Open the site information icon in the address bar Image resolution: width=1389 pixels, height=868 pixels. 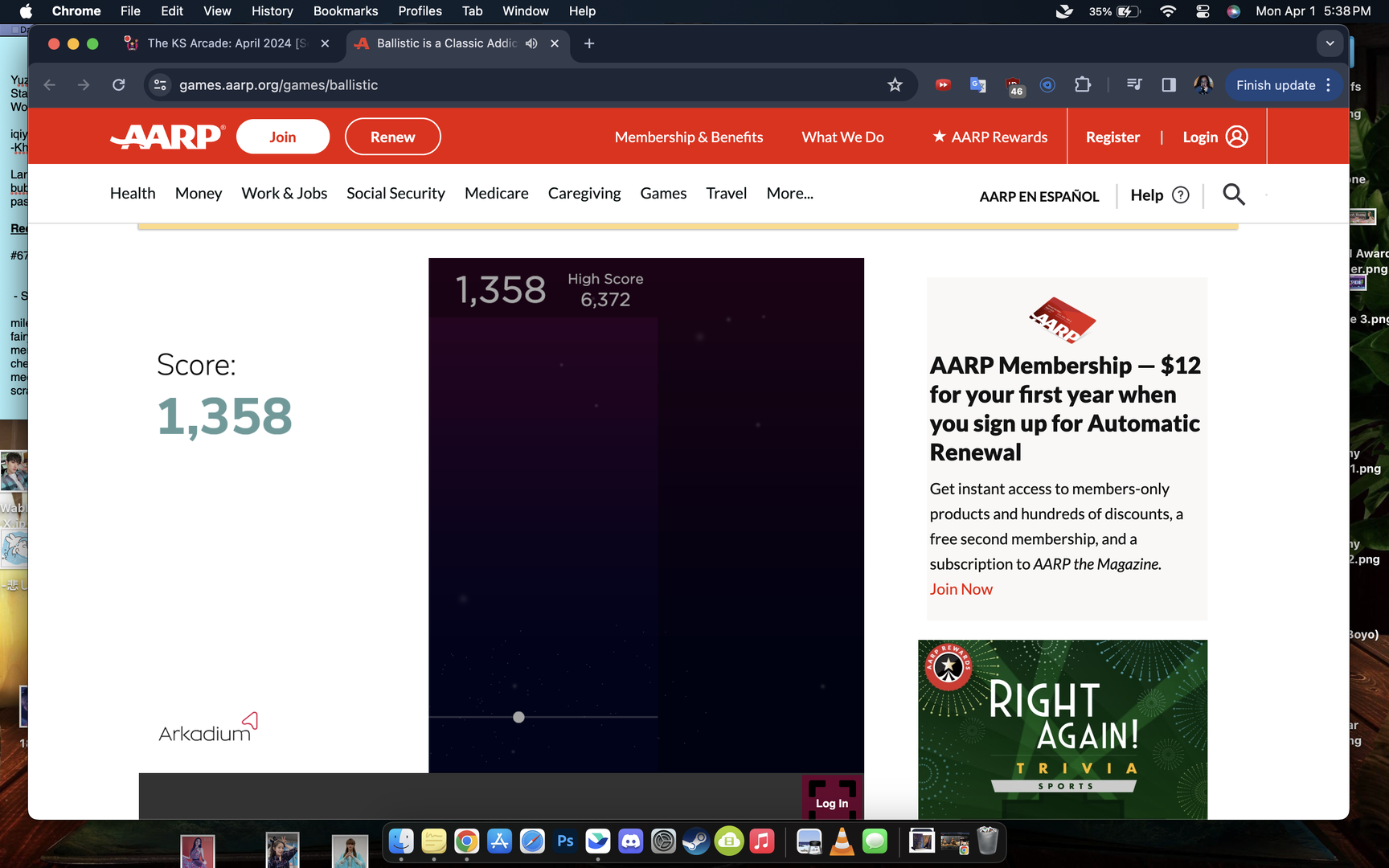tap(161, 85)
